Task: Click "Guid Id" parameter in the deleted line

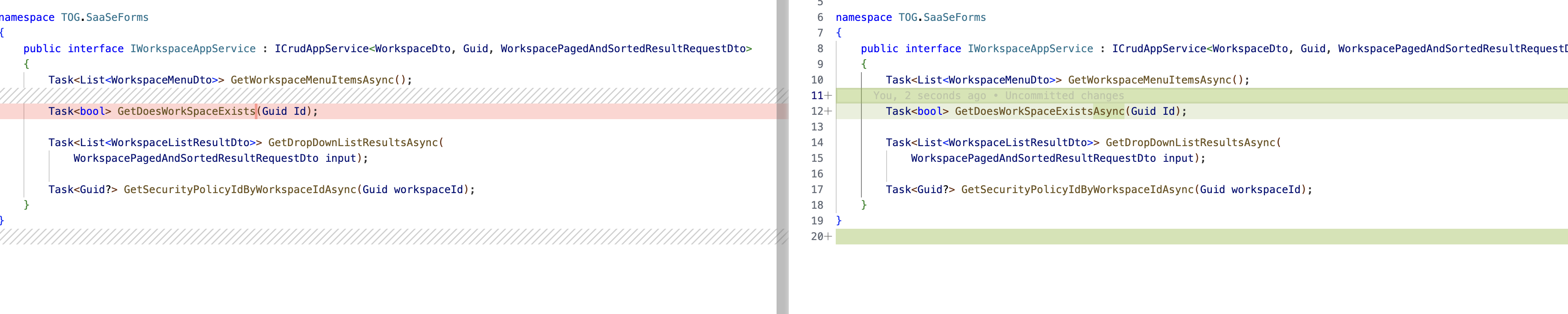Action: coord(284,111)
